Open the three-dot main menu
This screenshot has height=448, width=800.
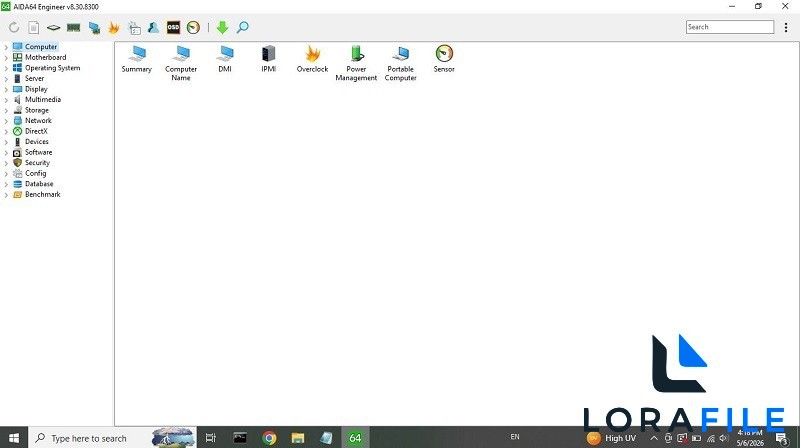coord(786,28)
